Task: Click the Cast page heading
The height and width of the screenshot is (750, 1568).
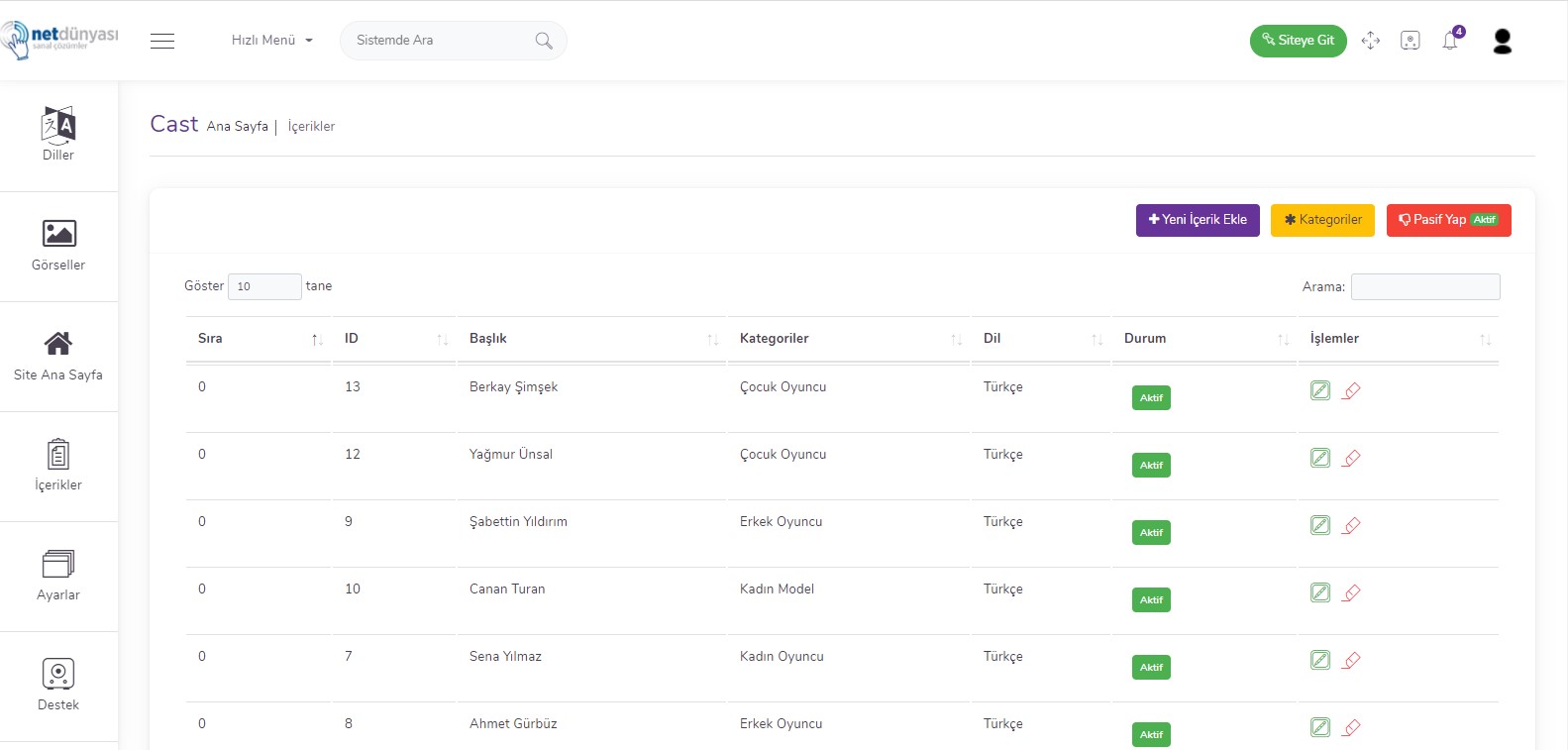Action: point(174,124)
